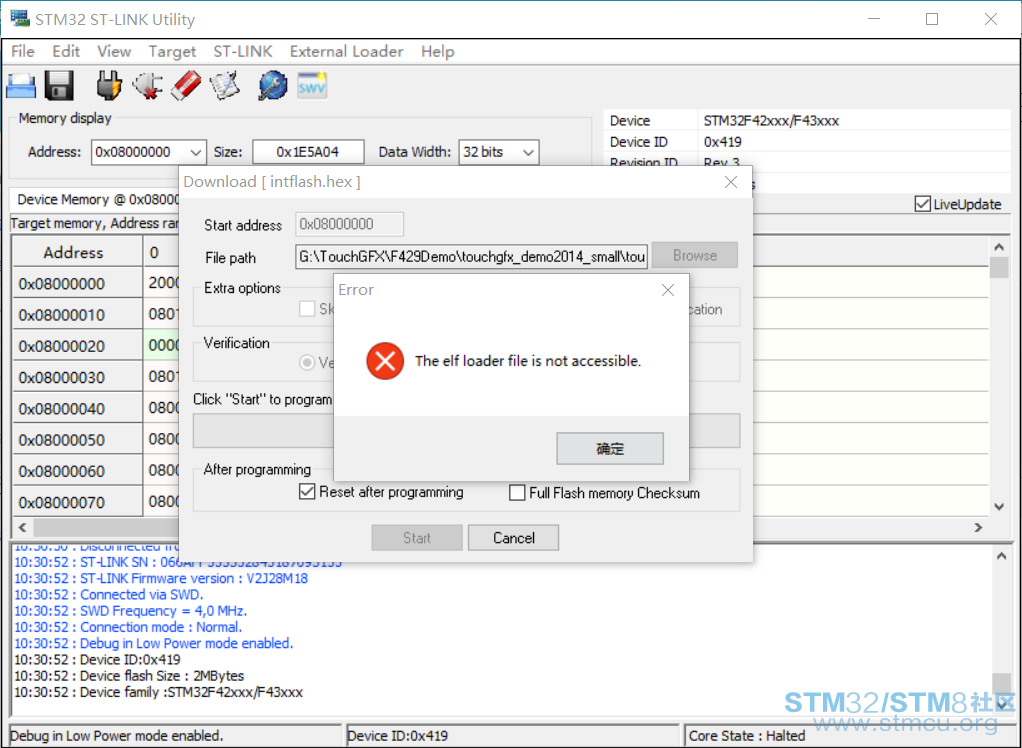Image resolution: width=1022 pixels, height=748 pixels.
Task: Open the ST-LINK menu
Action: tap(242, 51)
